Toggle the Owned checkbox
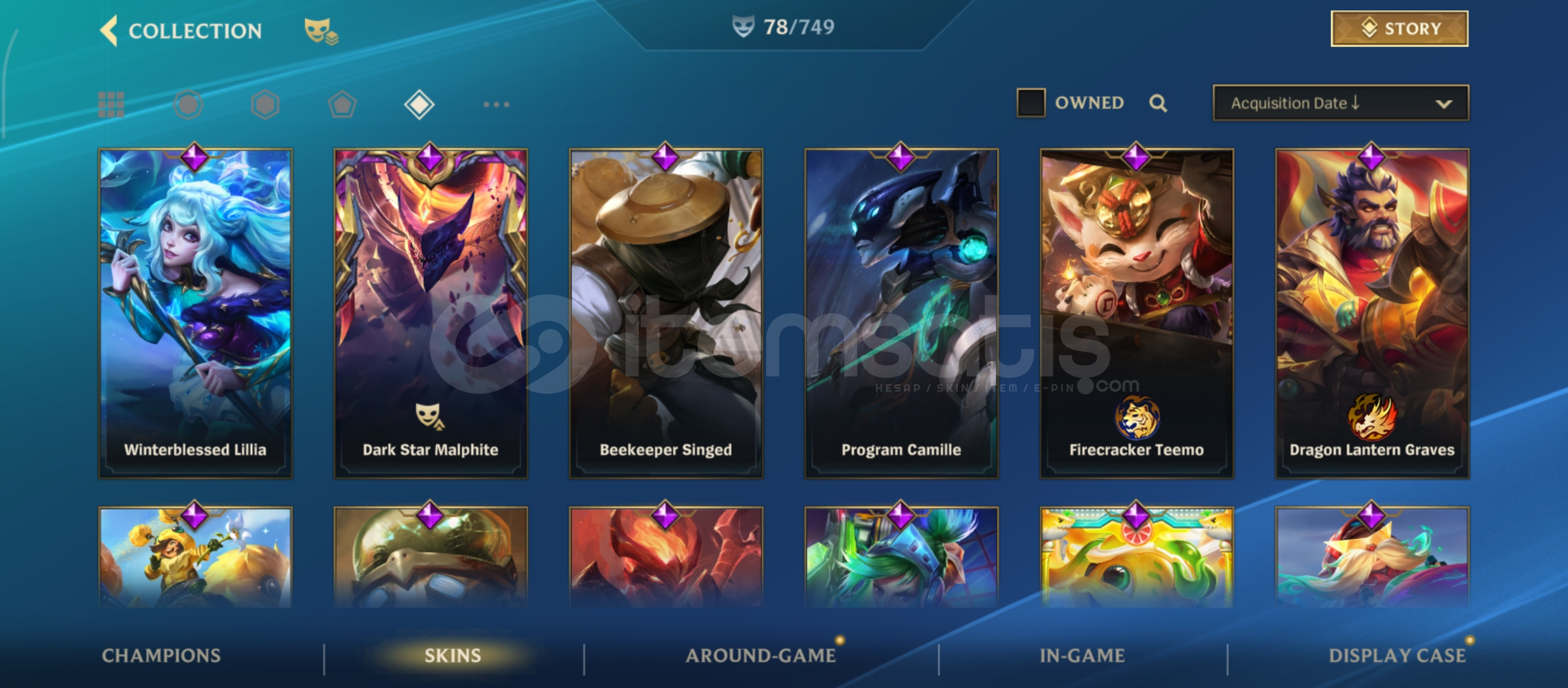The image size is (1568, 688). [1031, 103]
